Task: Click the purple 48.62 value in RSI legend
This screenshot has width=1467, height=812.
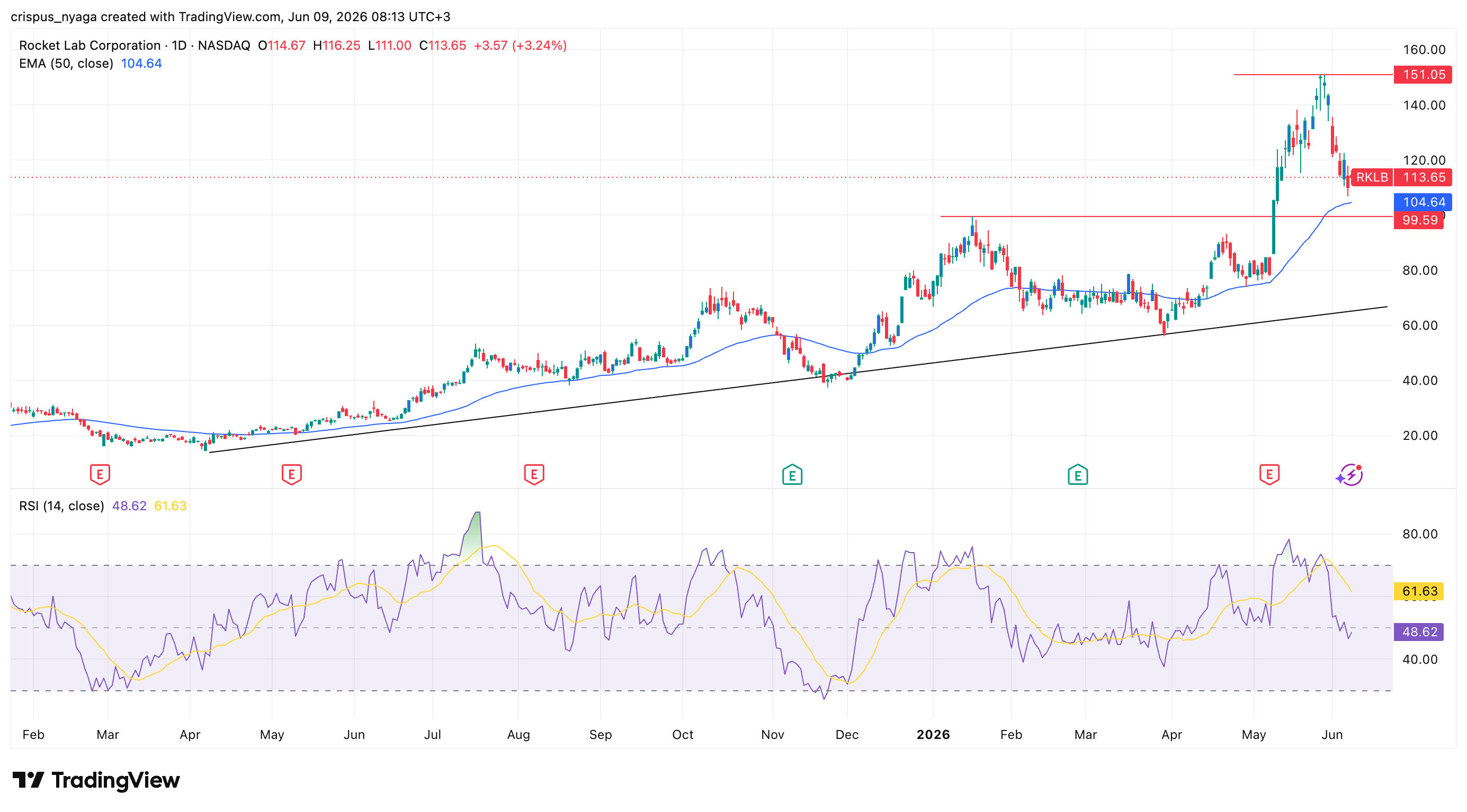Action: click(x=129, y=506)
